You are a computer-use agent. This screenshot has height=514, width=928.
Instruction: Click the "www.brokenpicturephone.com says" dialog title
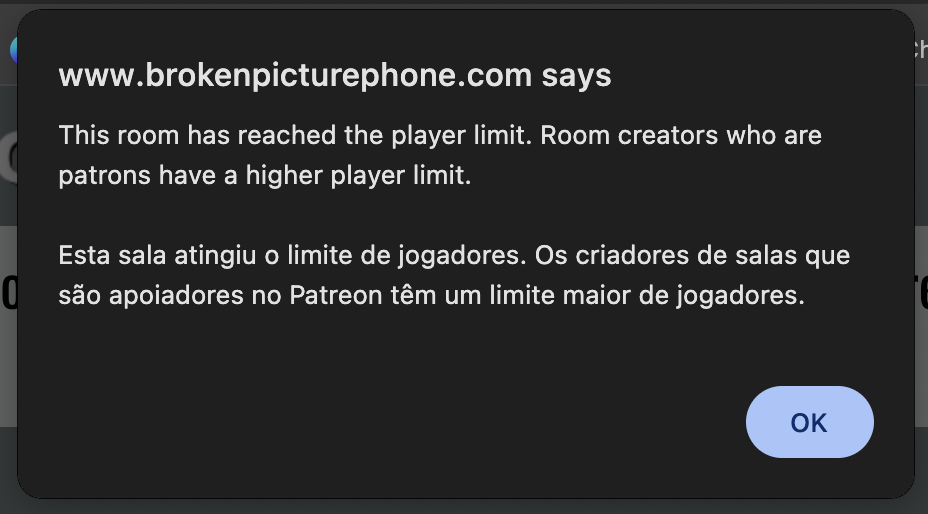pyautogui.click(x=335, y=76)
